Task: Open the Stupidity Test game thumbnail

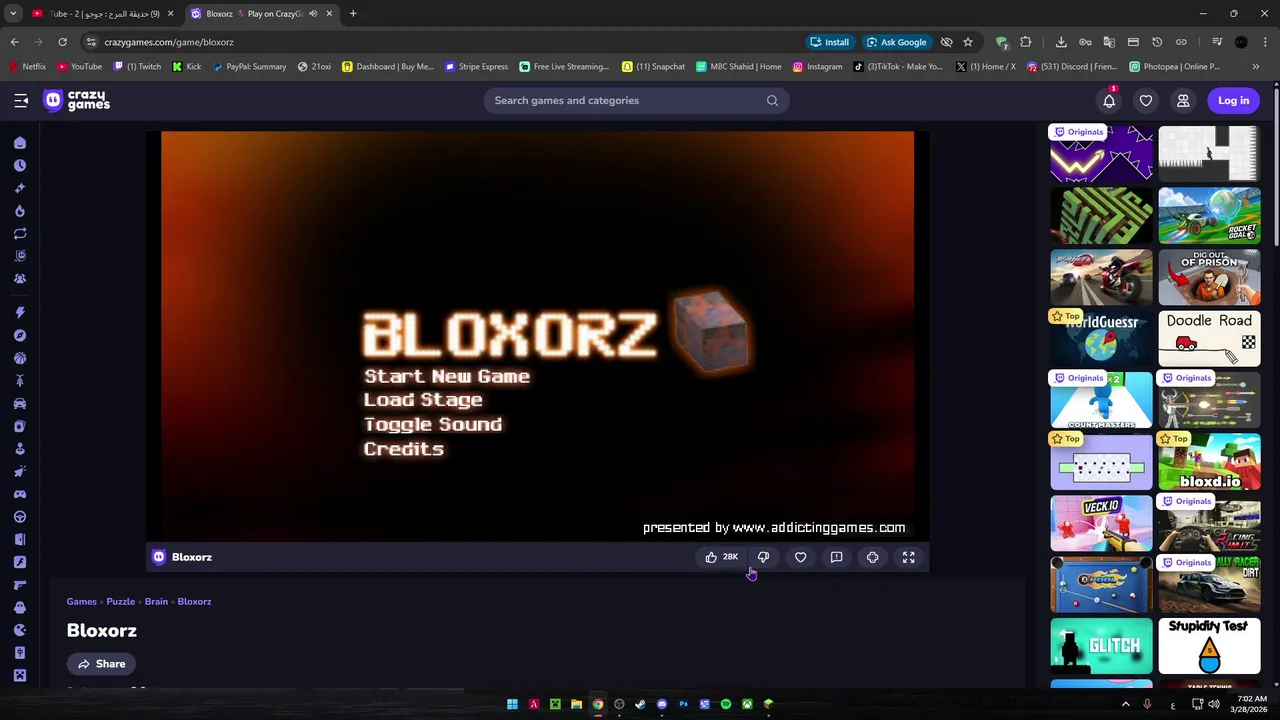Action: (1209, 646)
